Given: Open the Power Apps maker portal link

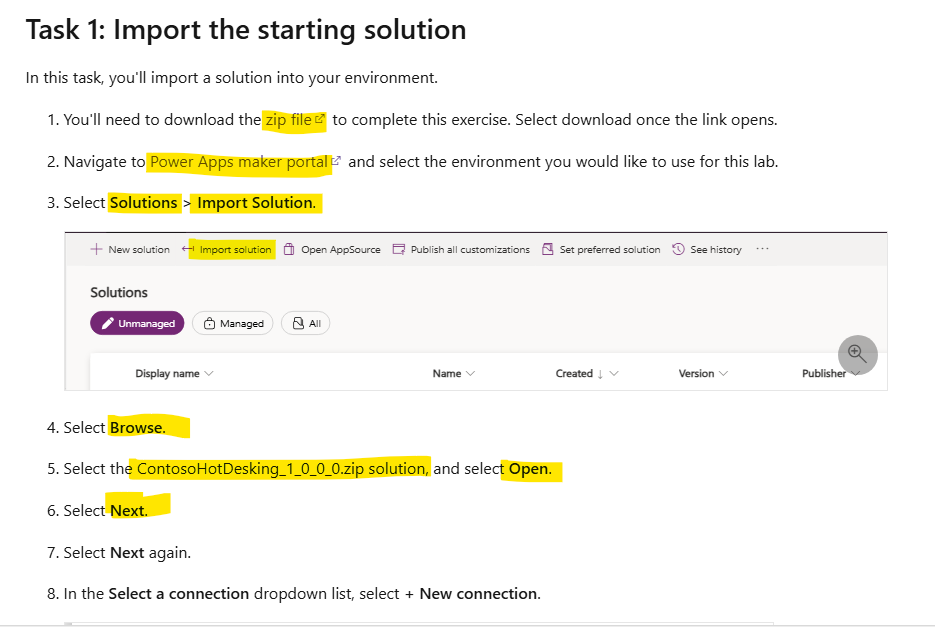Looking at the screenshot, I should click(x=239, y=162).
